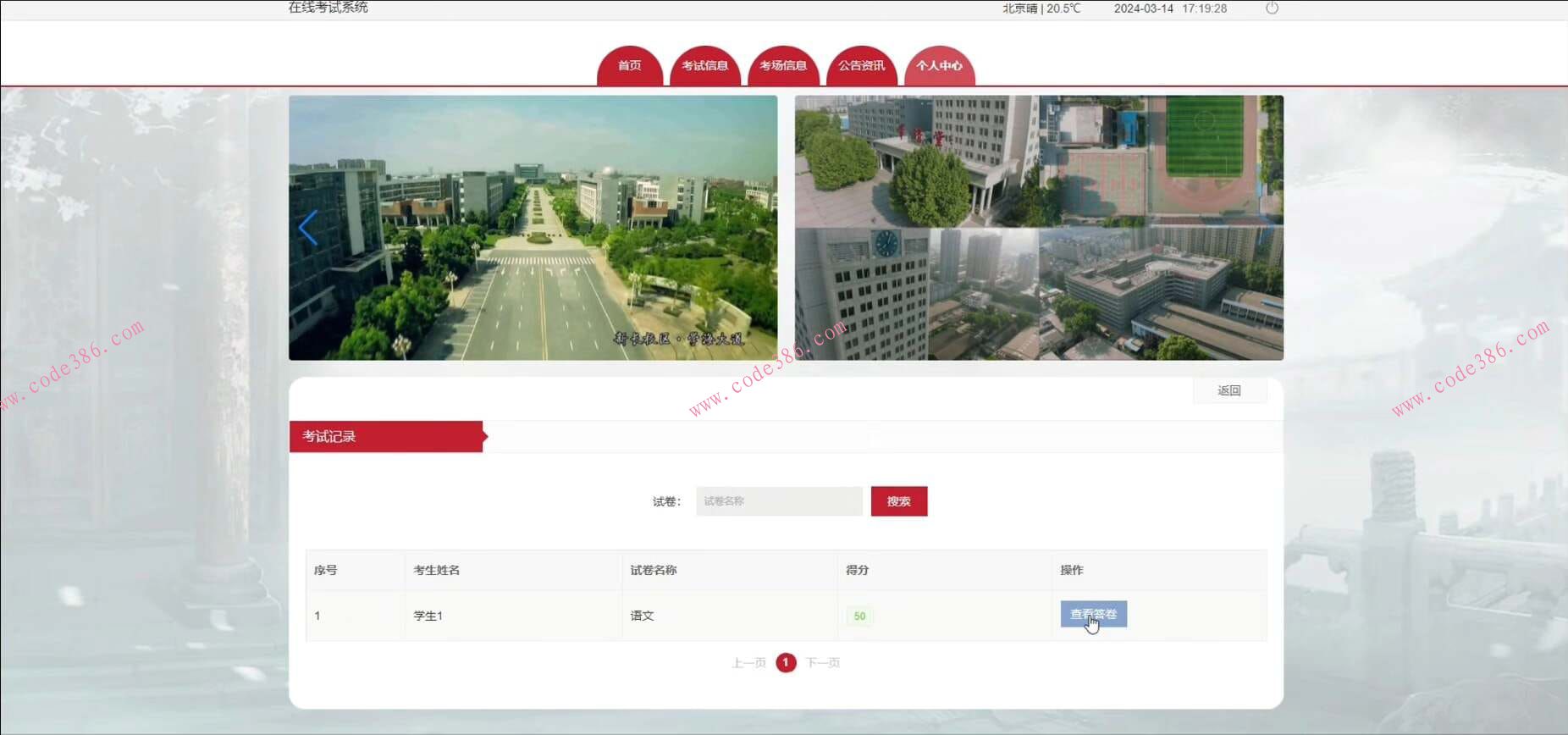Click the green score badge 50

(859, 616)
